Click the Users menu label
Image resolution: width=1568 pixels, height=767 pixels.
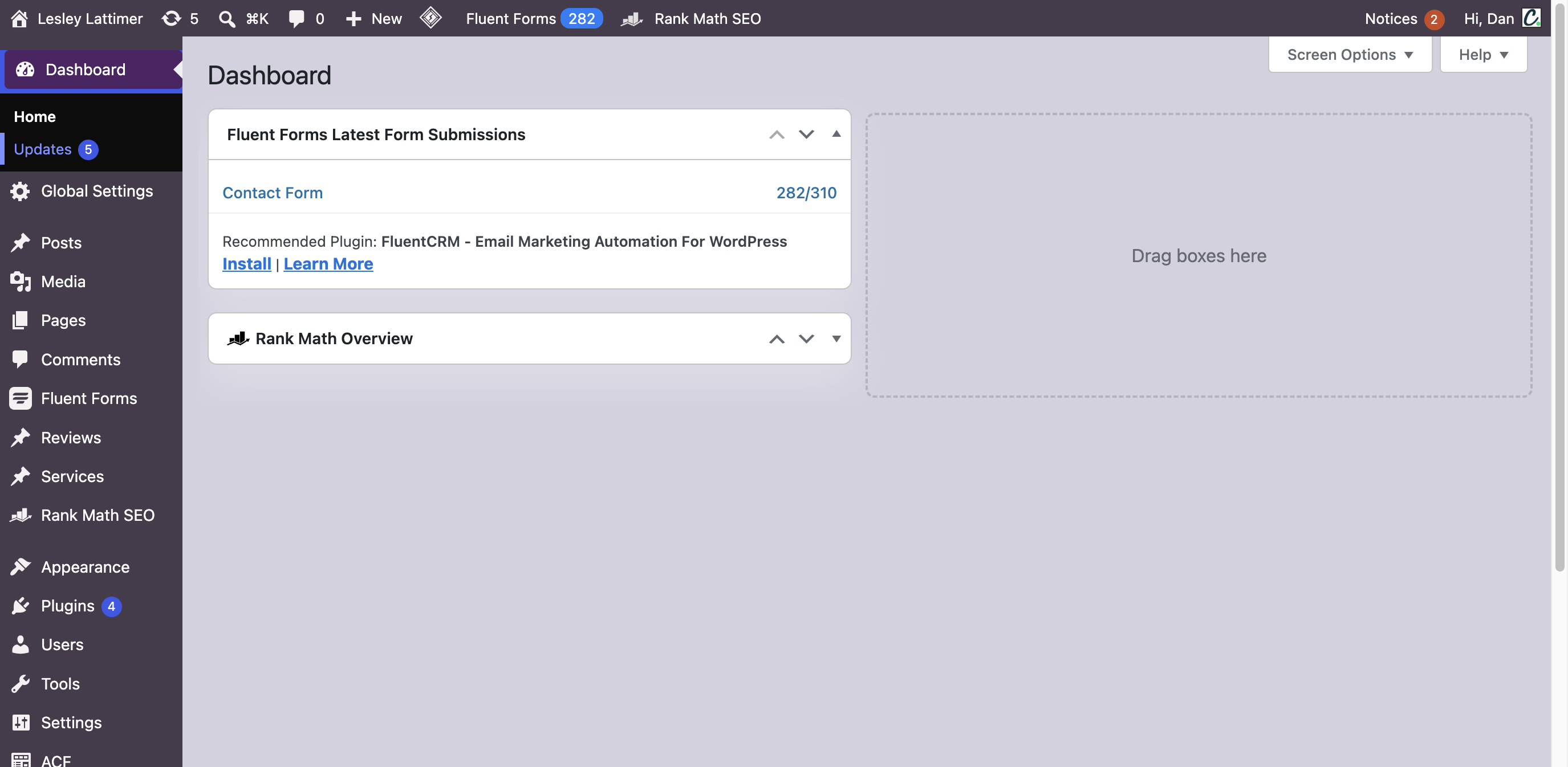coord(62,644)
